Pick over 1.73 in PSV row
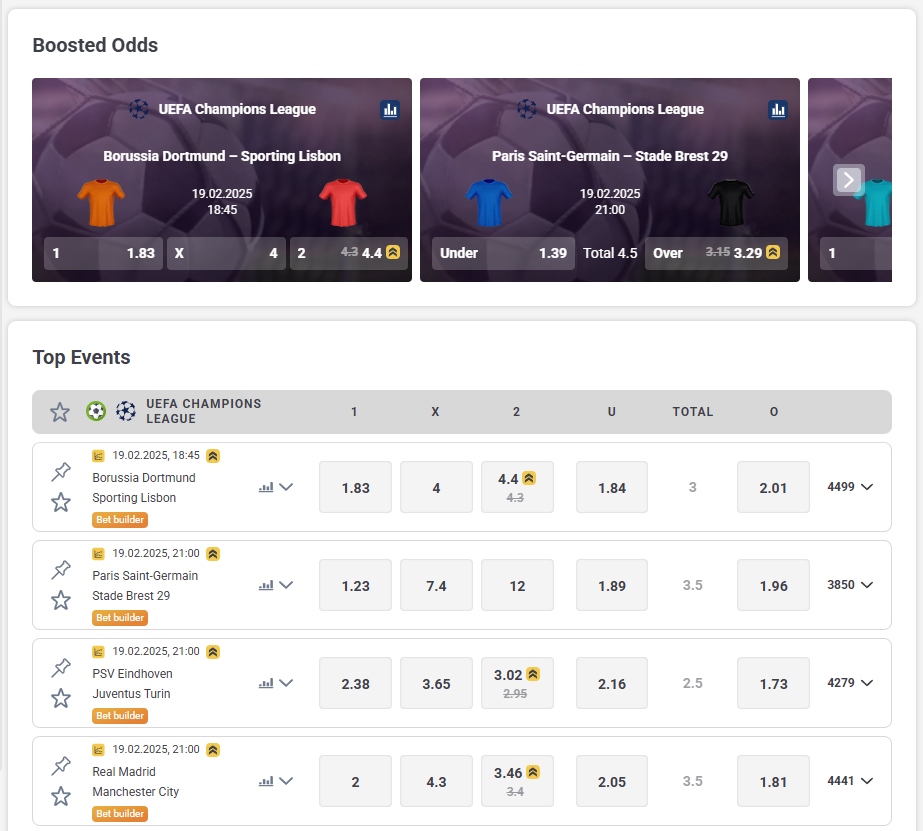The height and width of the screenshot is (831, 923). (x=773, y=683)
